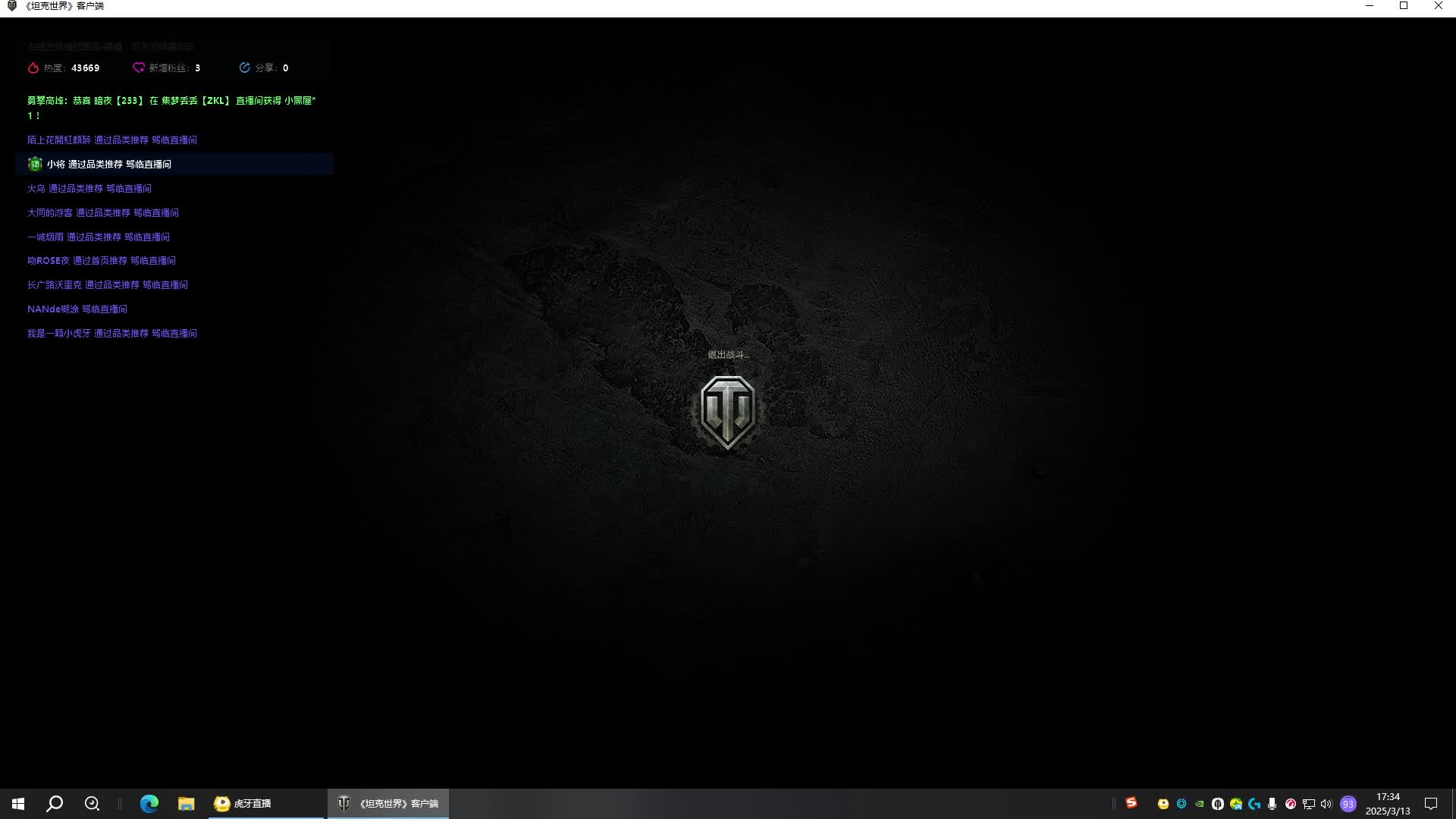Click the blue share count icon
The width and height of the screenshot is (1456, 819).
point(245,68)
